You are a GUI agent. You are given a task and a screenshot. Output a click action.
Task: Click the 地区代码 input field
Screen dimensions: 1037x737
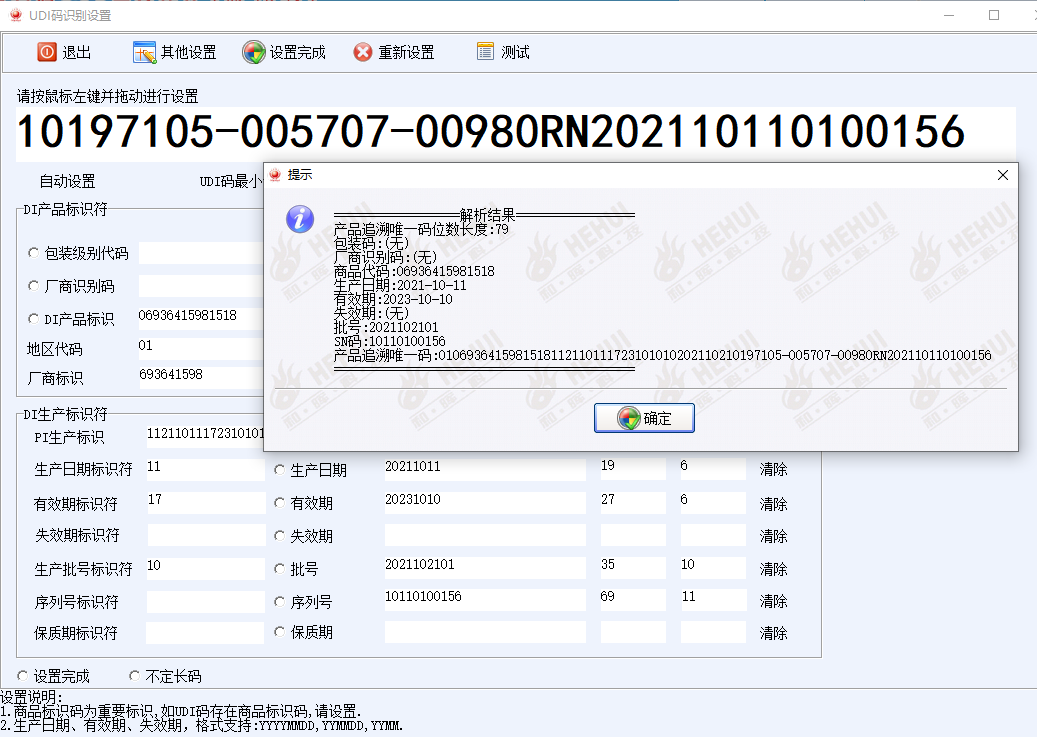click(200, 348)
